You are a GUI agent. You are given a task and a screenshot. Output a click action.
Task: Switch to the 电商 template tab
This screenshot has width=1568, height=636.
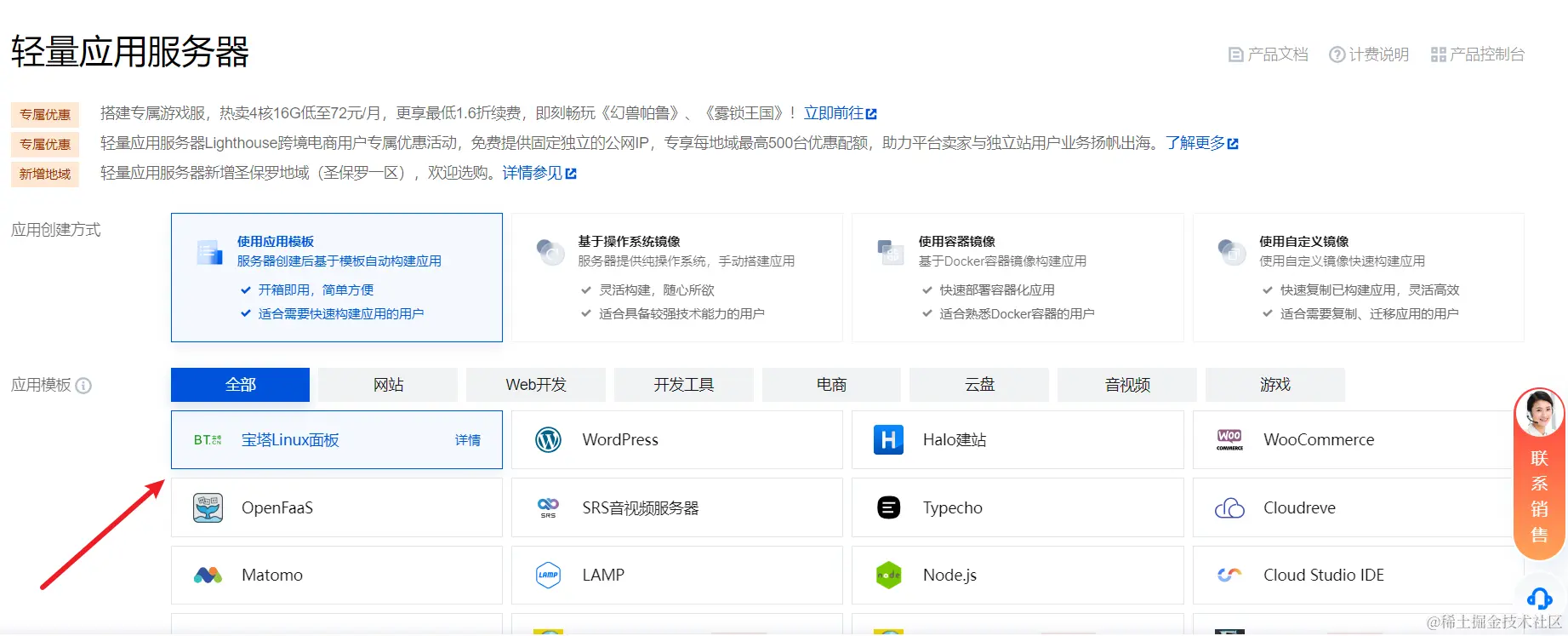tap(831, 385)
